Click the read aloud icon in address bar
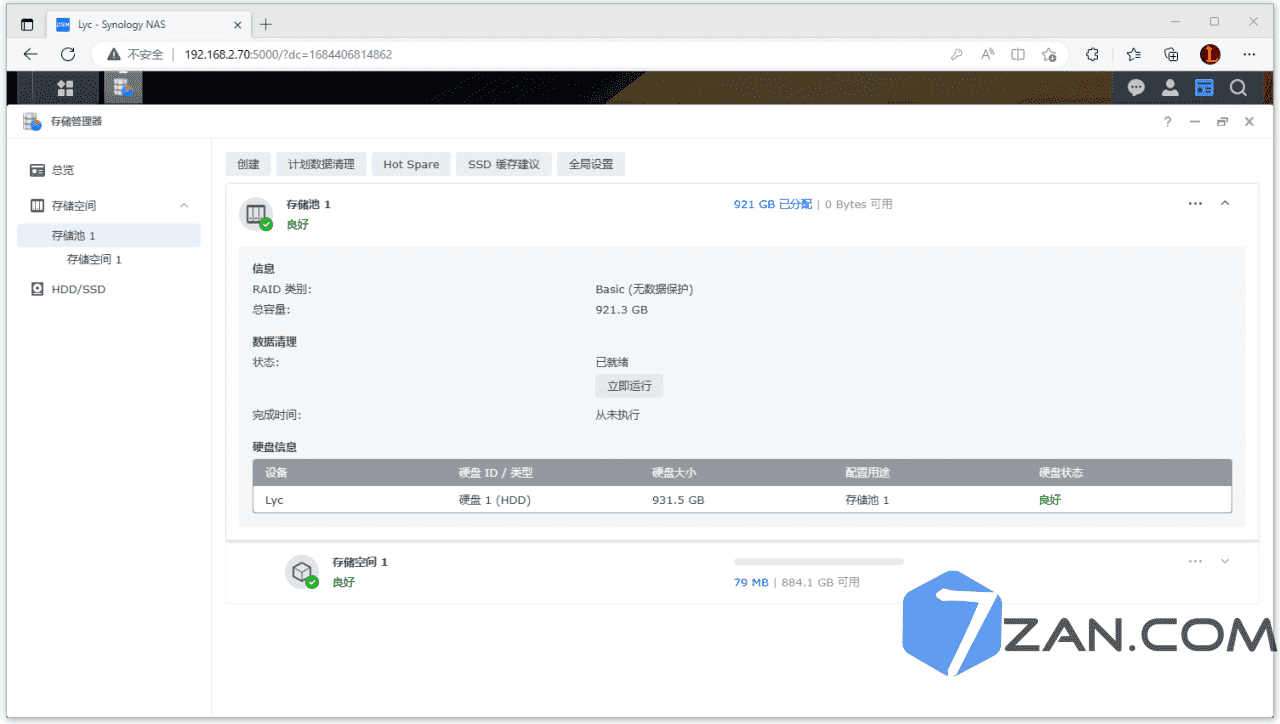Viewport: 1280px width, 724px height. pyautogui.click(x=987, y=54)
